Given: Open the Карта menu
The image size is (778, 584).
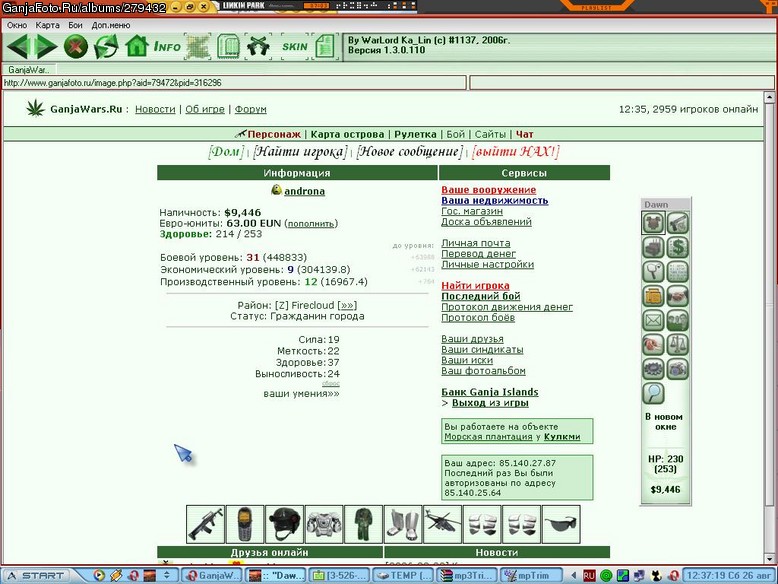Looking at the screenshot, I should pos(47,25).
